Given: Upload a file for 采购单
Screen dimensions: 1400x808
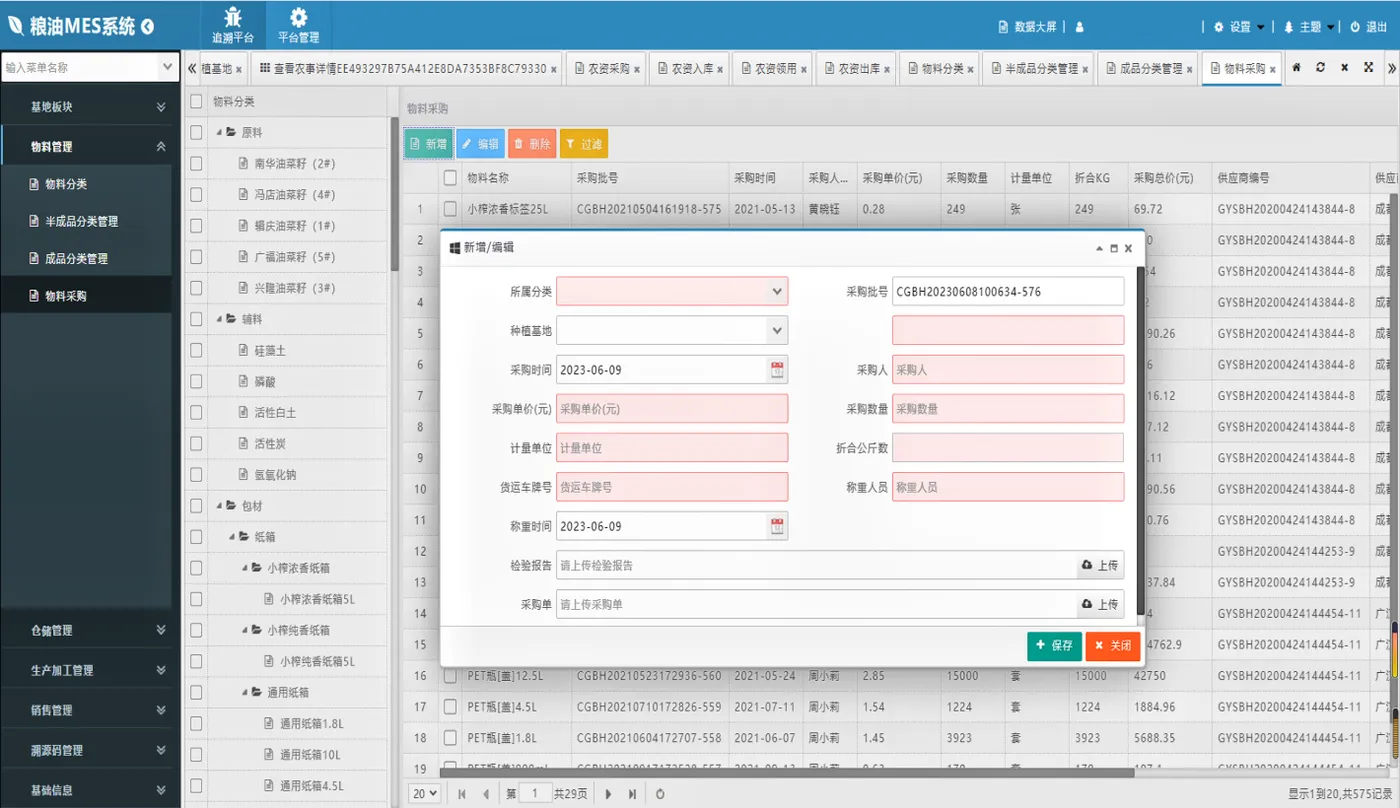Looking at the screenshot, I should (x=1100, y=604).
